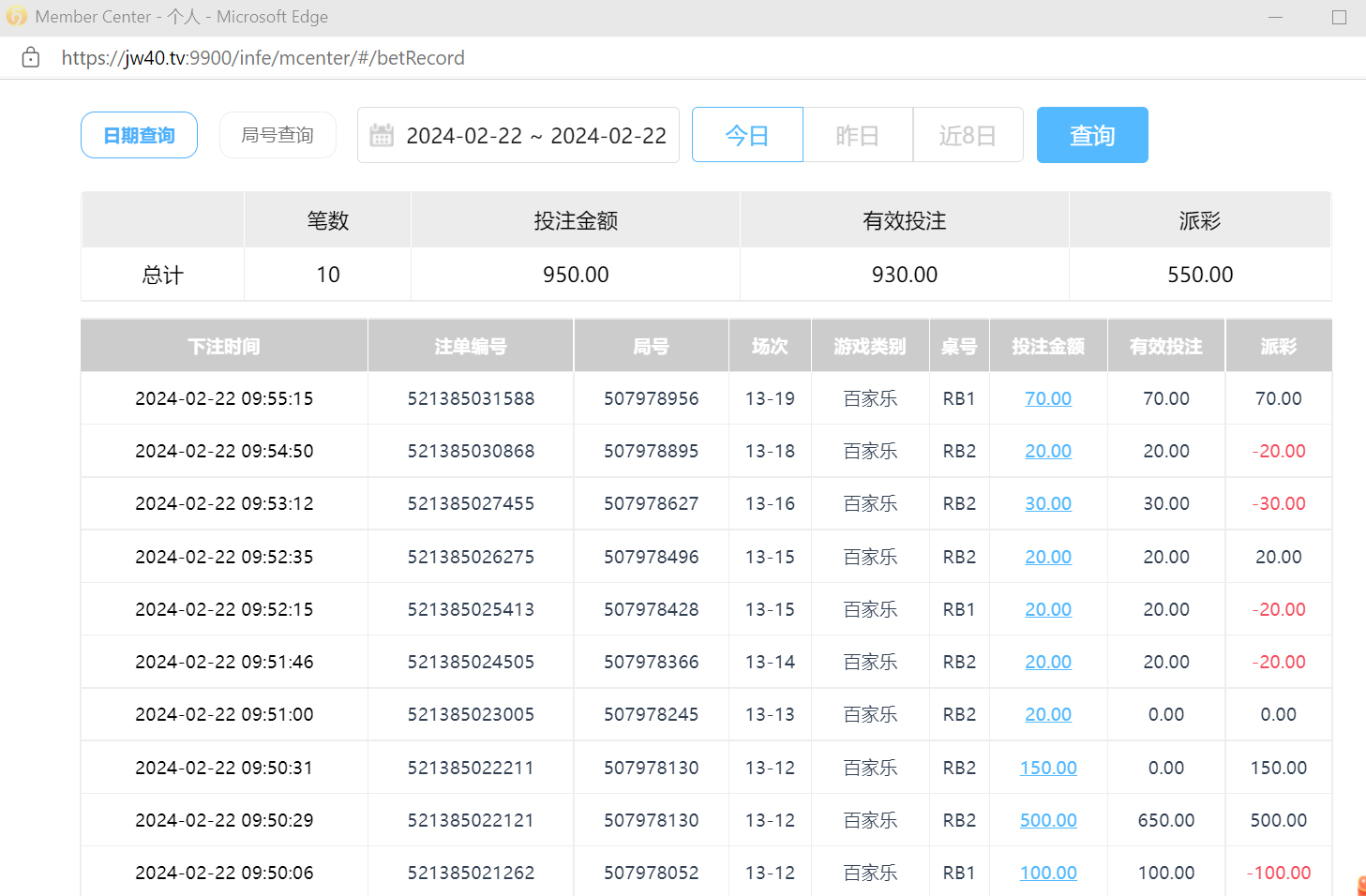The height and width of the screenshot is (896, 1366).
Task: Click the Member Center favicon in title bar
Action: (x=16, y=17)
